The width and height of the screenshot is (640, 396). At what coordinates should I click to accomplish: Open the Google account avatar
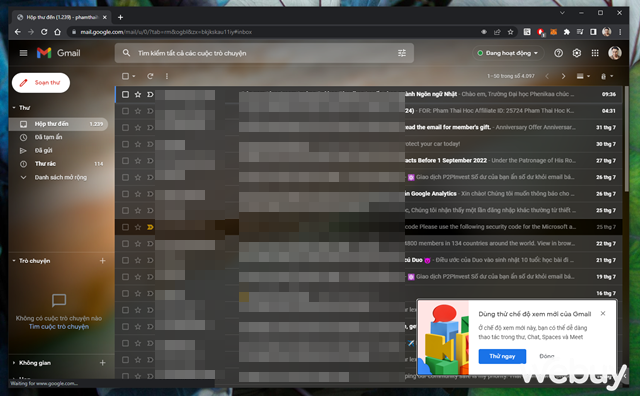coord(615,53)
